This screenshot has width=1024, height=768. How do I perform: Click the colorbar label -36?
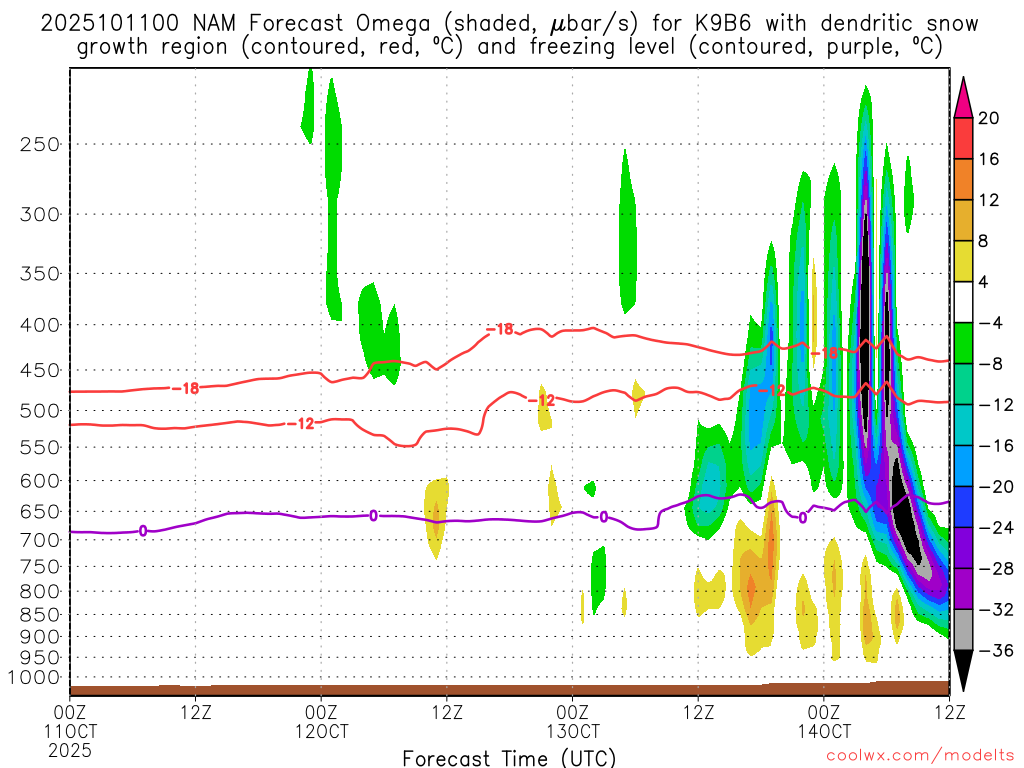[x=996, y=650]
